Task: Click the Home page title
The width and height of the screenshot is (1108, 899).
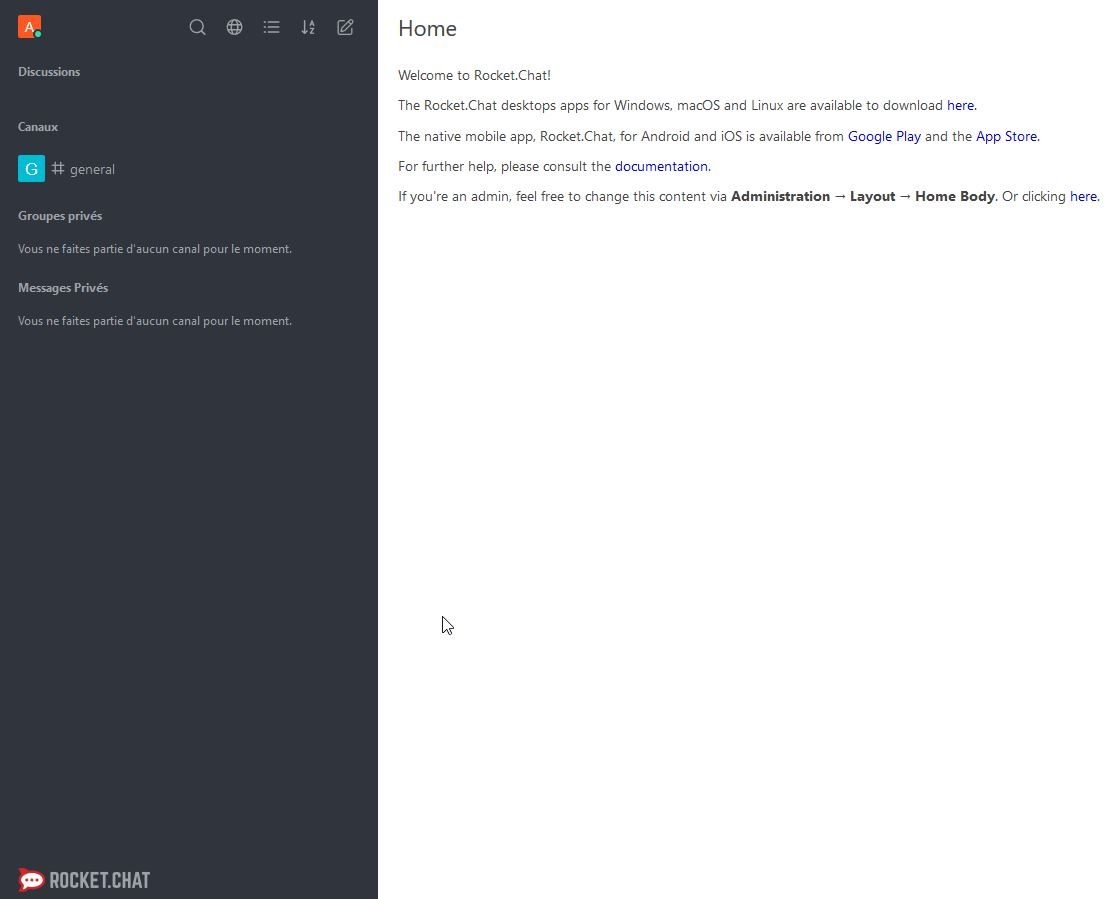Action: click(427, 29)
